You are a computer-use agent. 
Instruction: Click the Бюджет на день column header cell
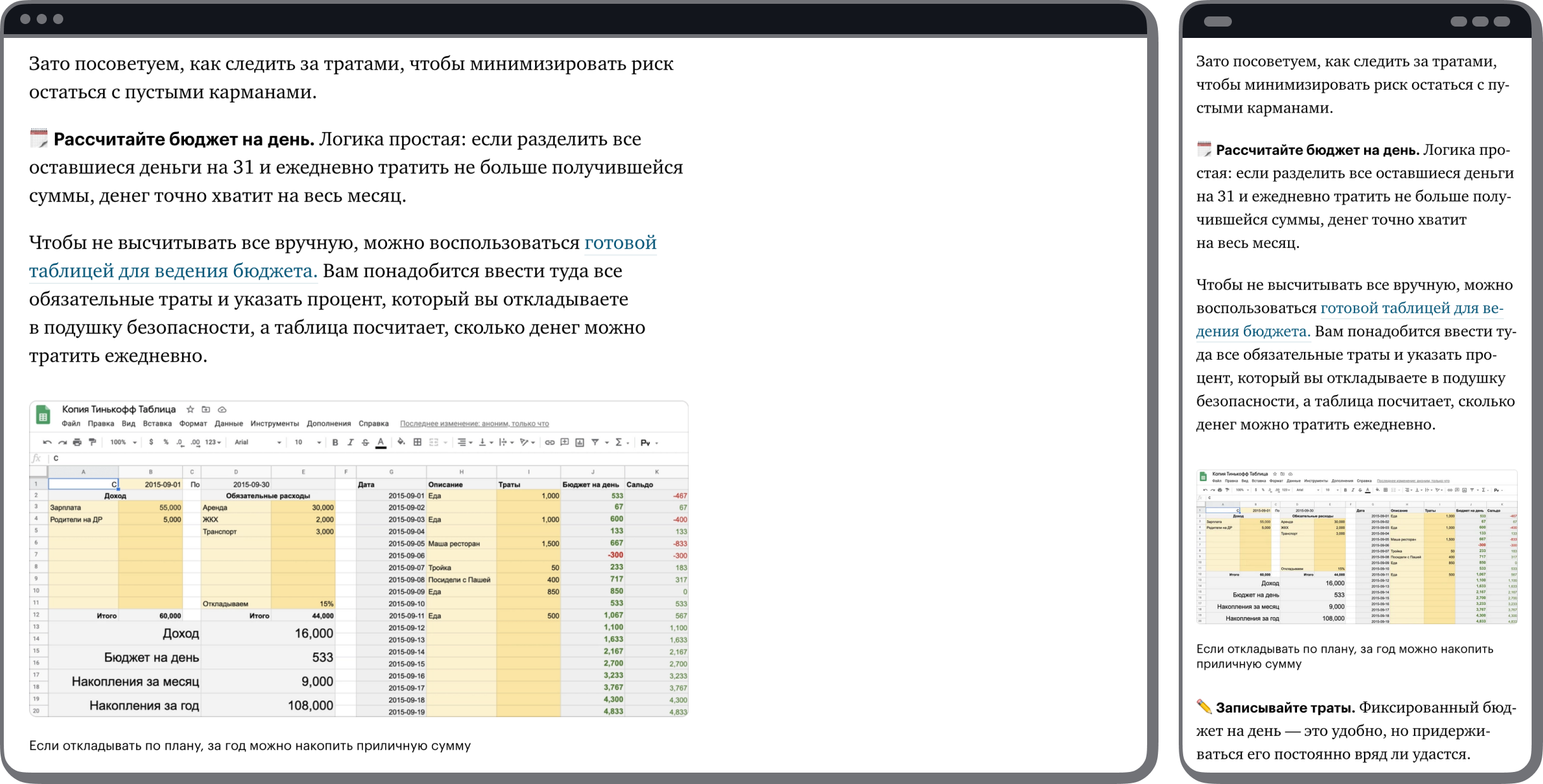click(593, 484)
